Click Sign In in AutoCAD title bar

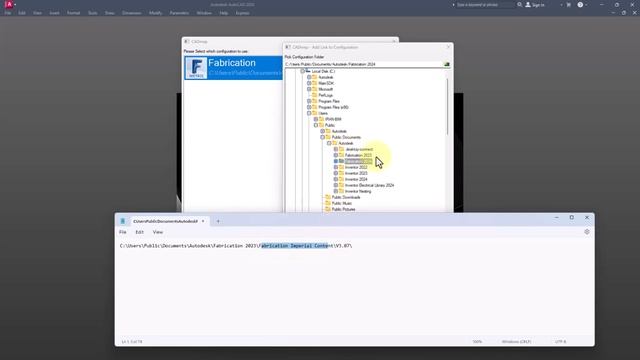point(538,5)
